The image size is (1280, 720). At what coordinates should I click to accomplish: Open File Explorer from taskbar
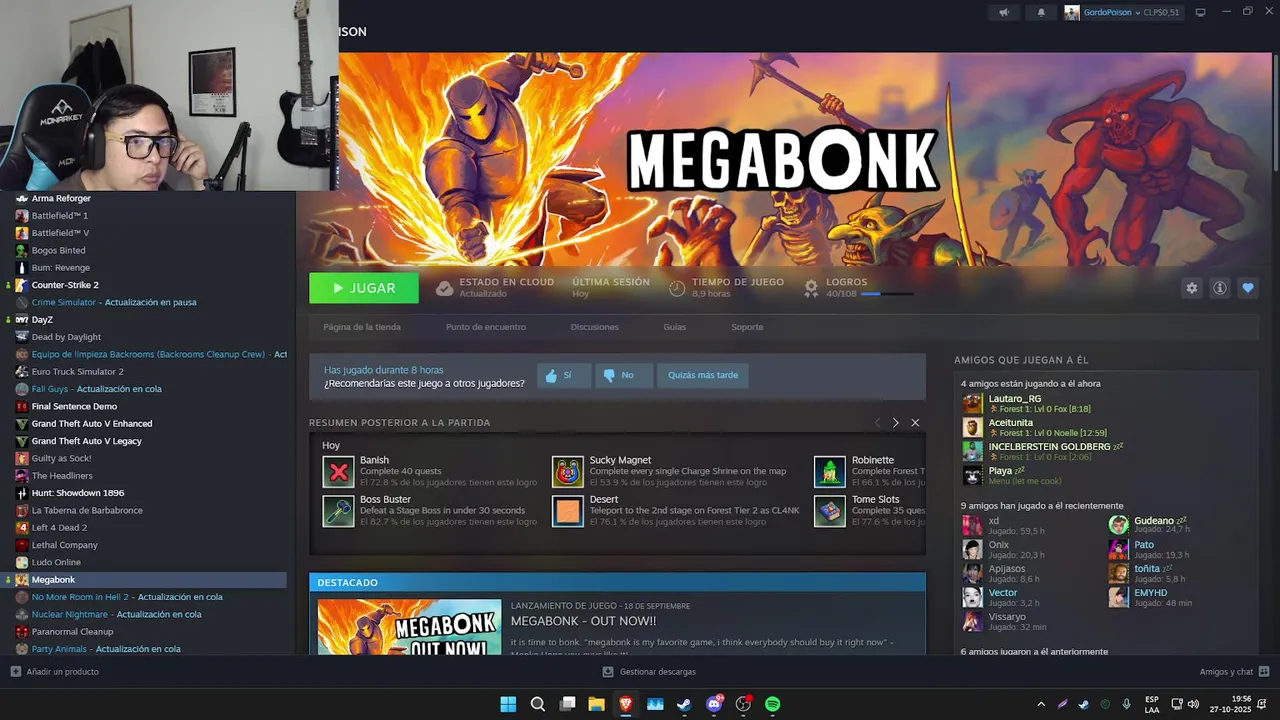click(x=596, y=704)
